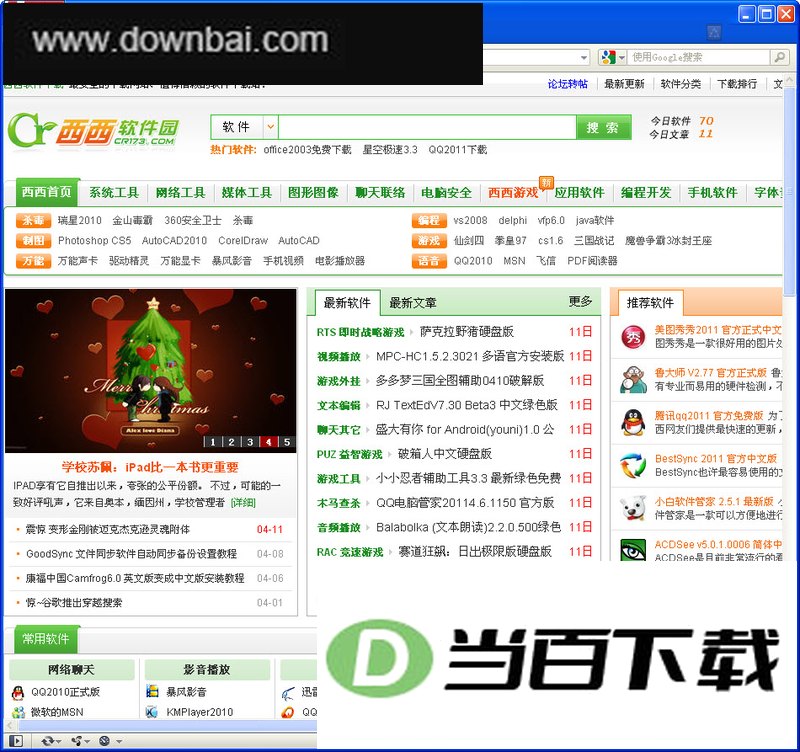This screenshot has height=752, width=800.
Task: Click the KMPlayer2010 icon
Action: 152,712
